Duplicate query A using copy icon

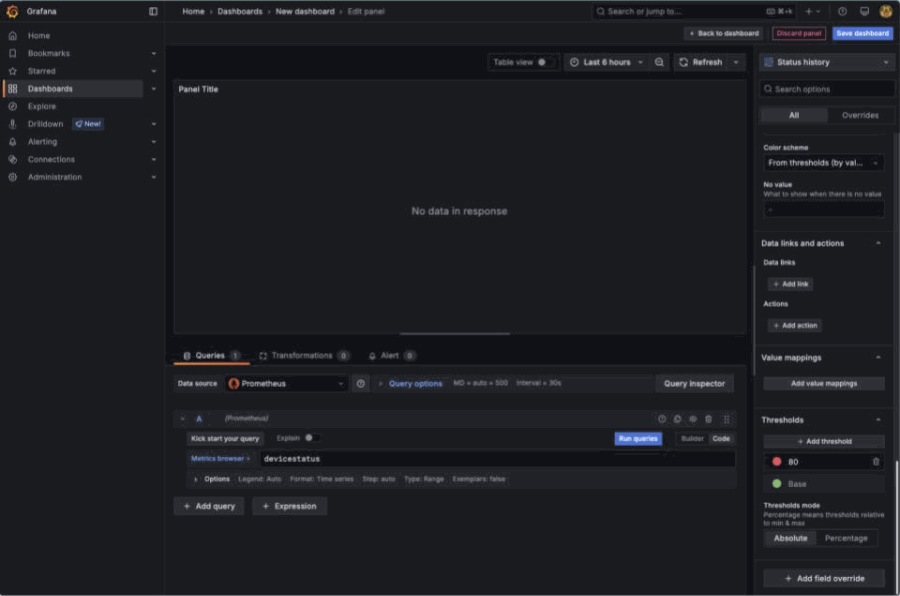[x=677, y=419]
